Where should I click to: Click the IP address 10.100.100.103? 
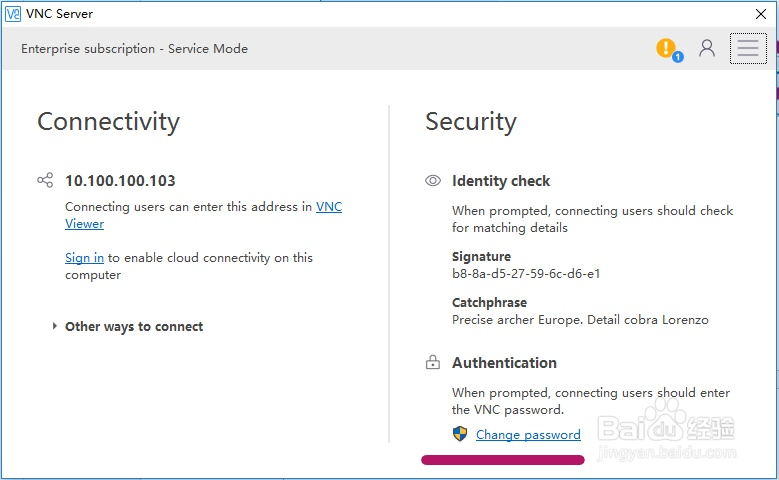[120, 181]
